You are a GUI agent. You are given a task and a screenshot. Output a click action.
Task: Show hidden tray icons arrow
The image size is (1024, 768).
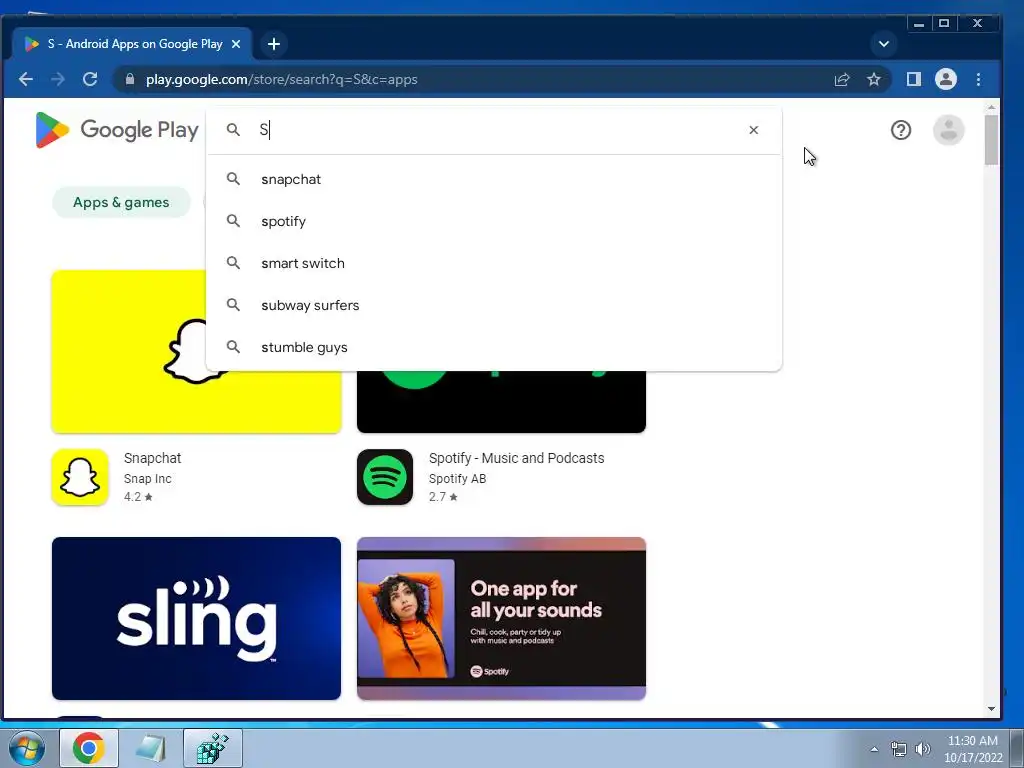874,749
